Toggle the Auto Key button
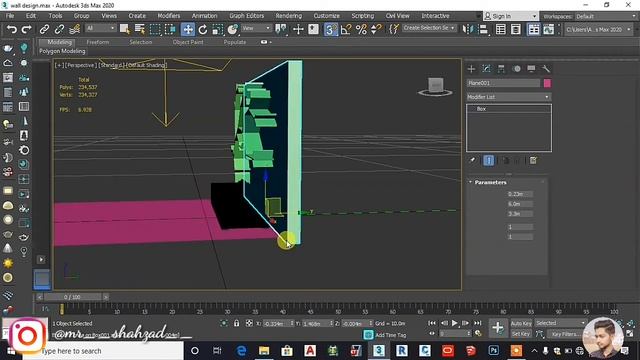The width and height of the screenshot is (640, 360). tap(521, 323)
